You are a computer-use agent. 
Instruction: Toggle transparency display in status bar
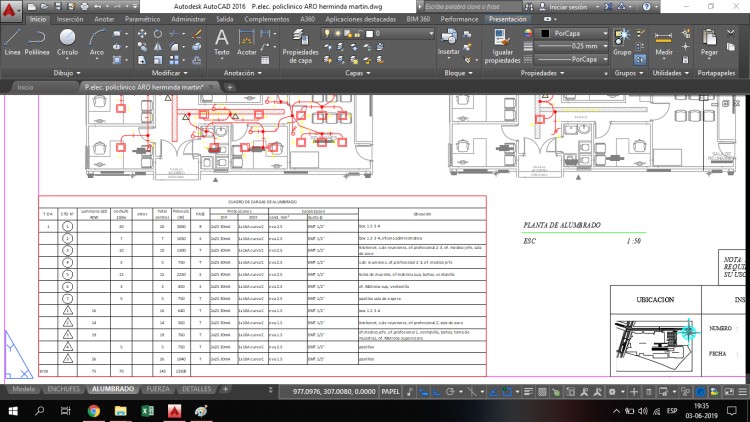(x=542, y=391)
